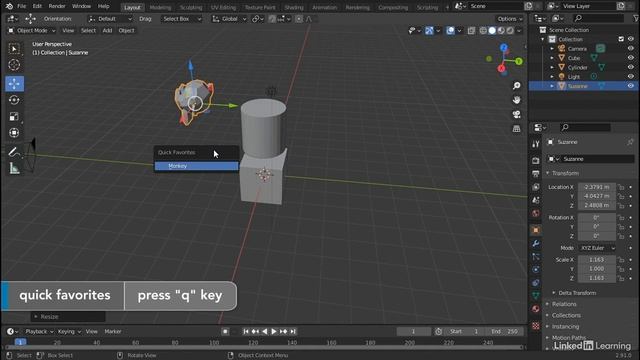Select the Measure tool
Viewport: 640px width, 360px height.
[x=14, y=168]
